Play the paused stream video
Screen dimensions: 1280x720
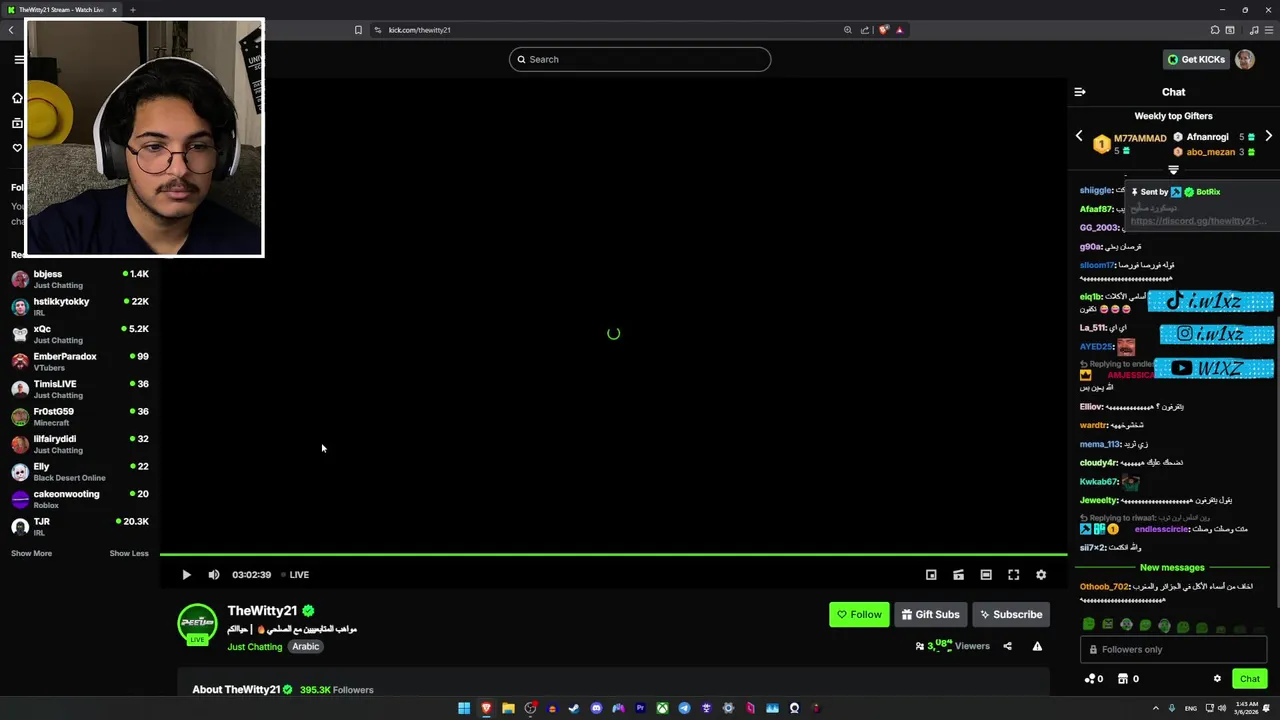tap(186, 575)
